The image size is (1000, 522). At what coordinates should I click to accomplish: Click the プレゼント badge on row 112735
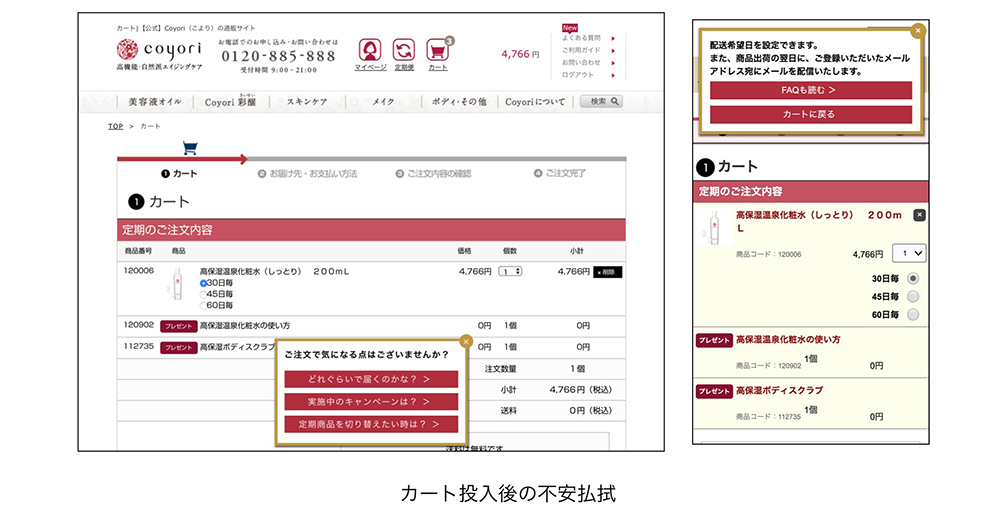click(179, 348)
